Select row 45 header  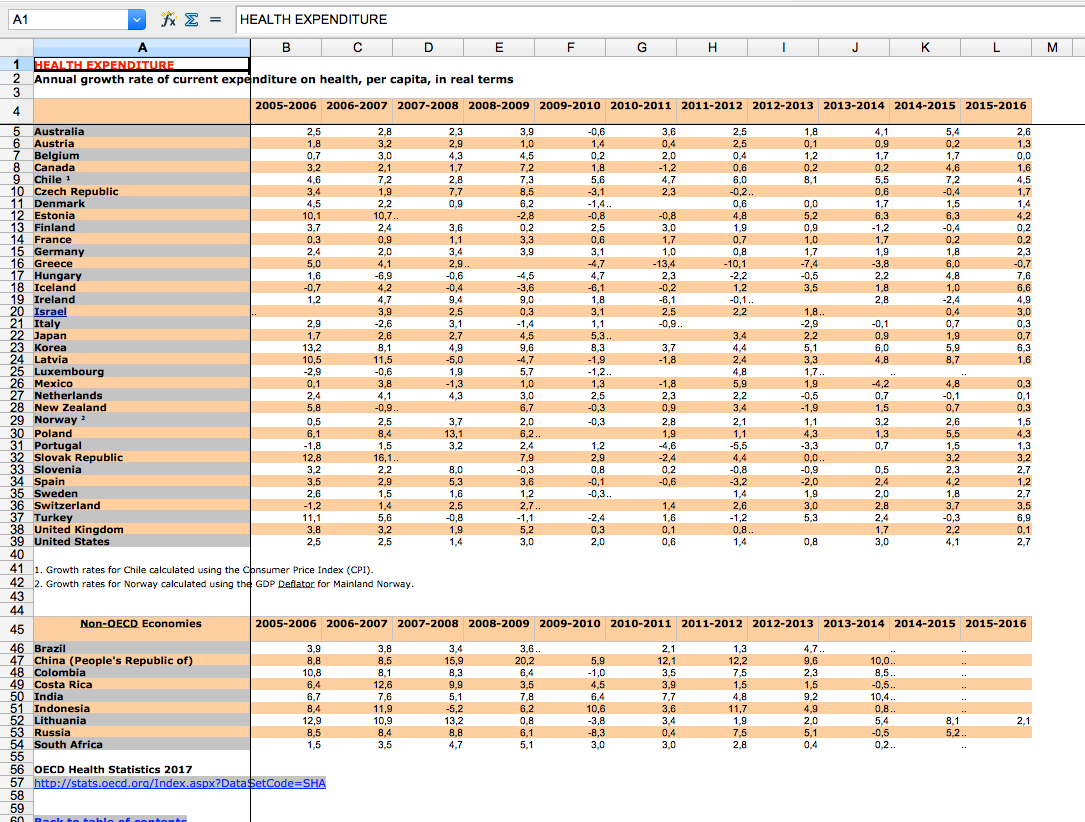click(16, 629)
